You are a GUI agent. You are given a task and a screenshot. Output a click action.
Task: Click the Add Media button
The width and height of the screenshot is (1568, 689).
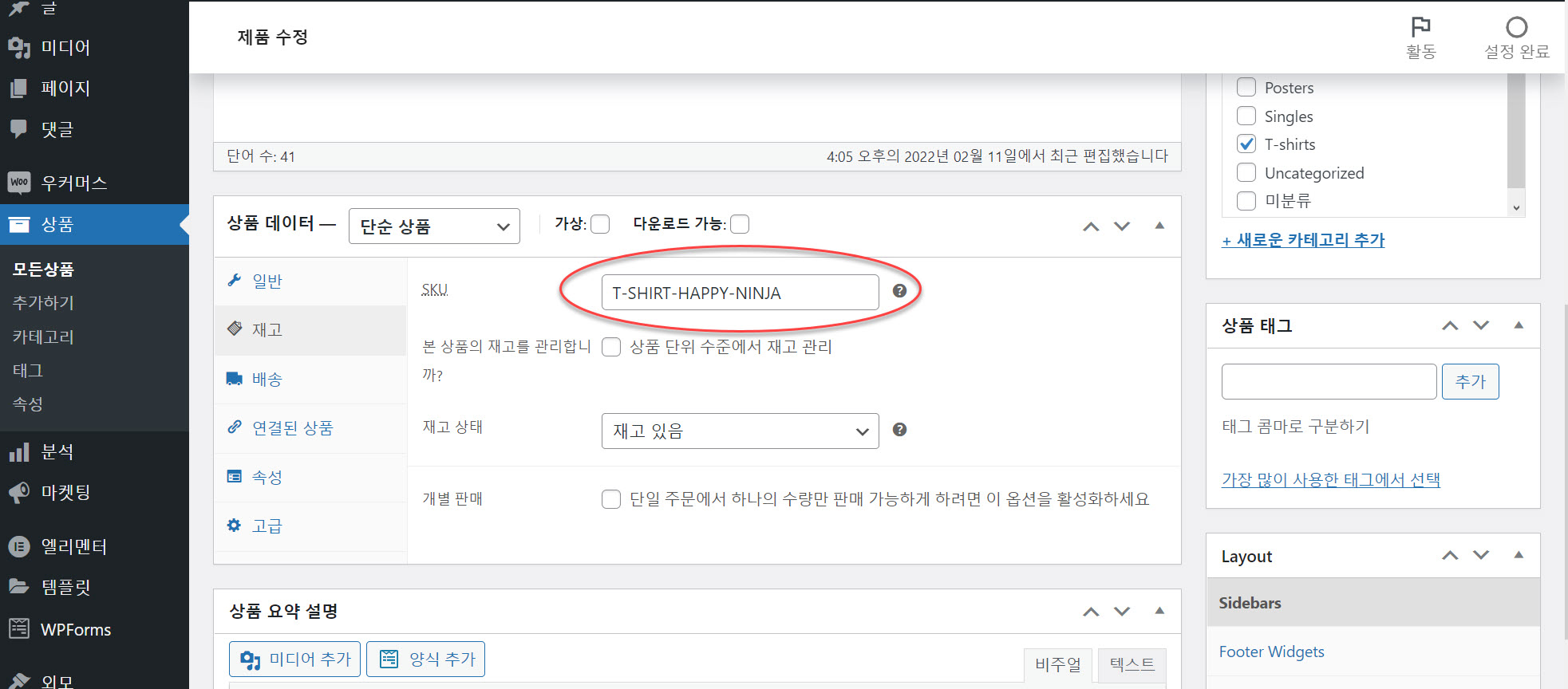point(294,659)
